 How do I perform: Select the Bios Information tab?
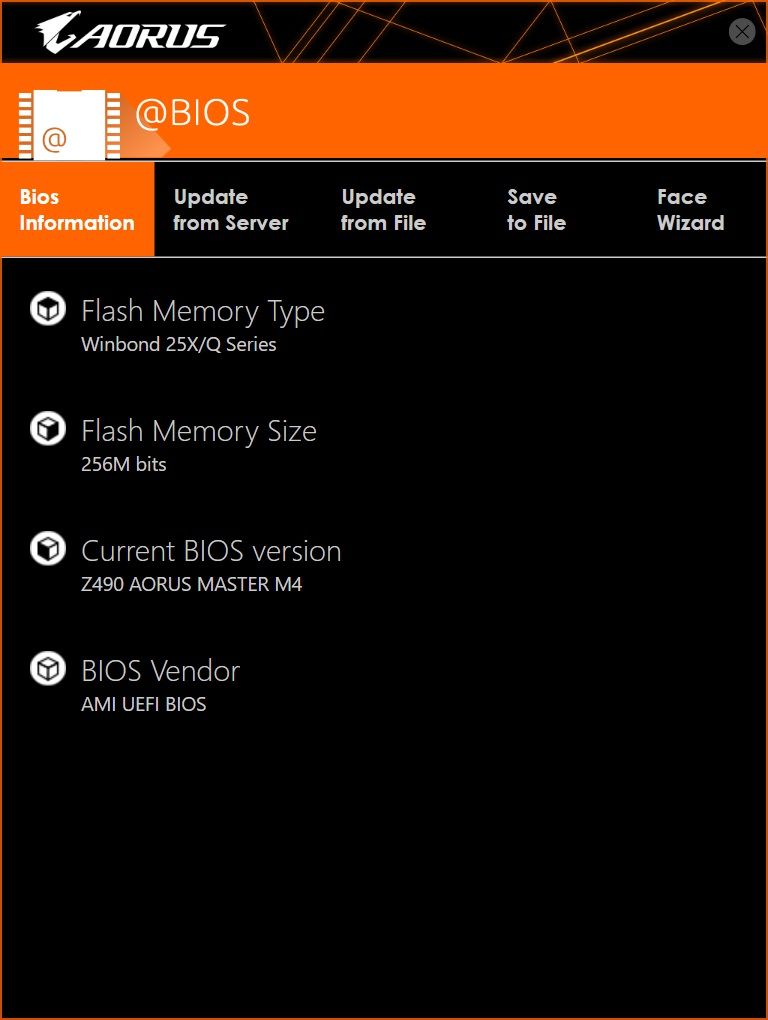tap(77, 210)
